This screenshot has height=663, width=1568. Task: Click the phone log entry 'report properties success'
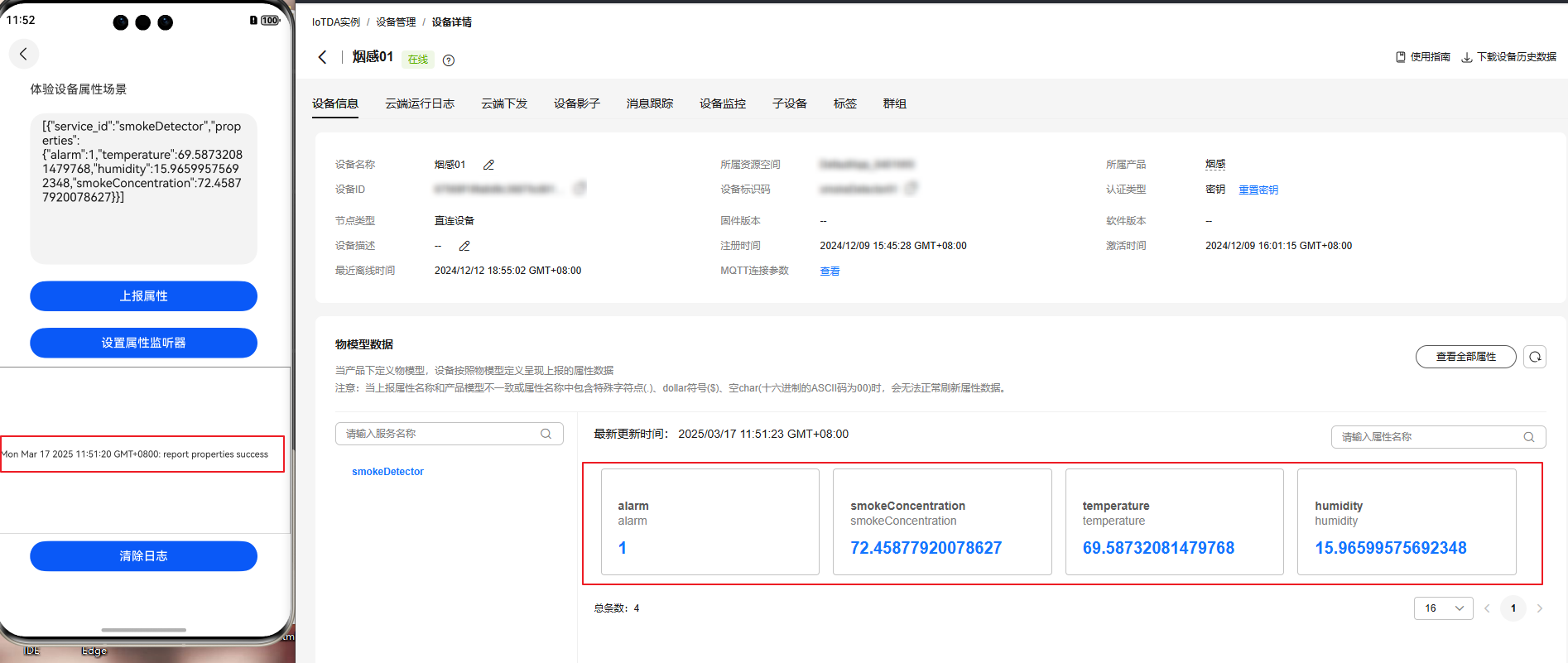(x=135, y=454)
